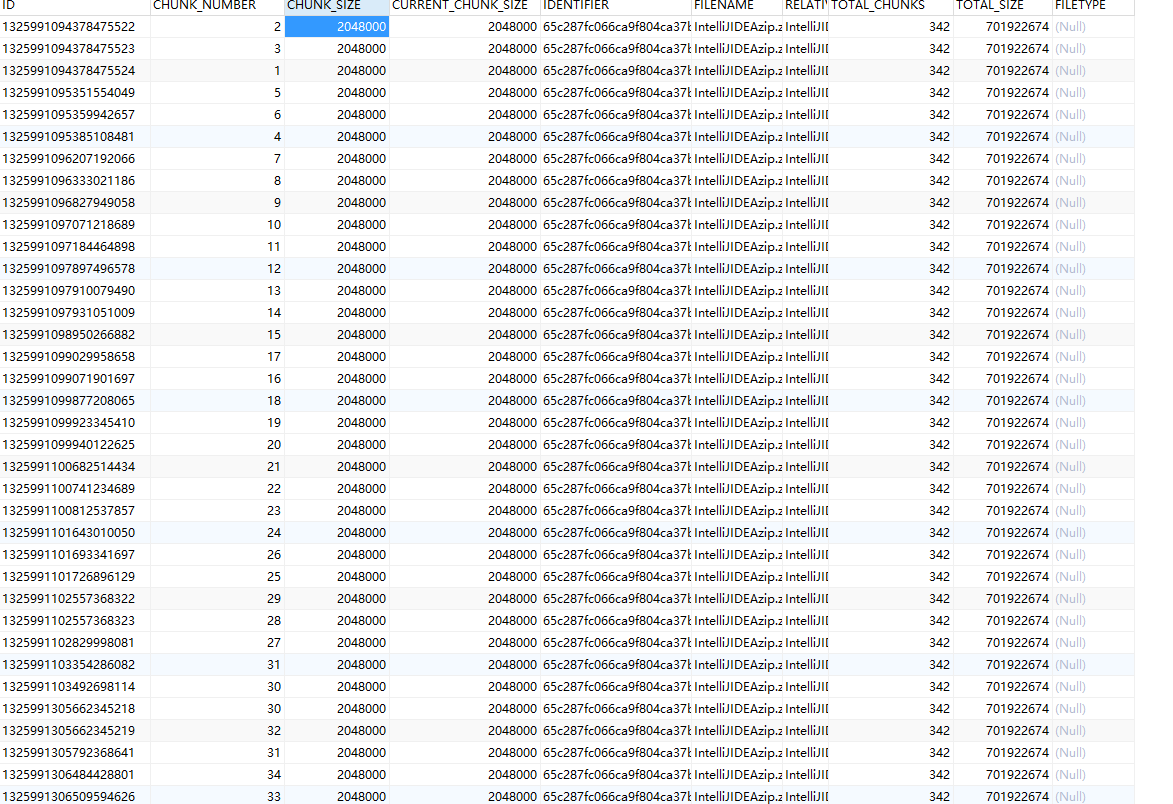Click the FILENAME column header

[737, 6]
